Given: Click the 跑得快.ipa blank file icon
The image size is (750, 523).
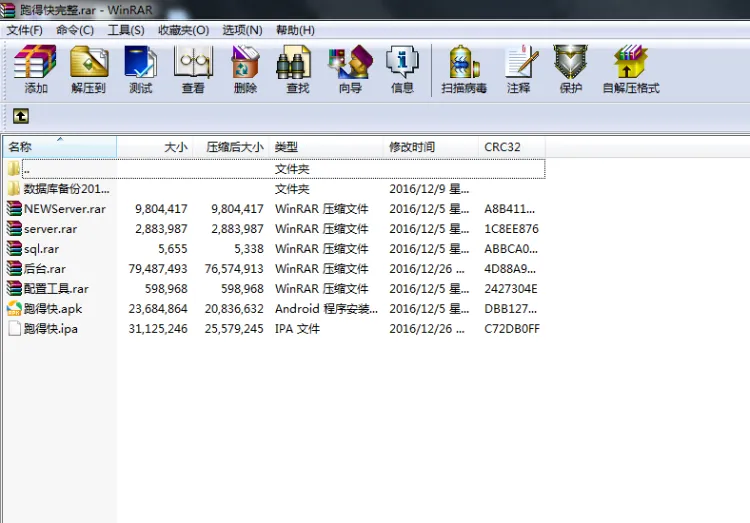Looking at the screenshot, I should (x=14, y=329).
